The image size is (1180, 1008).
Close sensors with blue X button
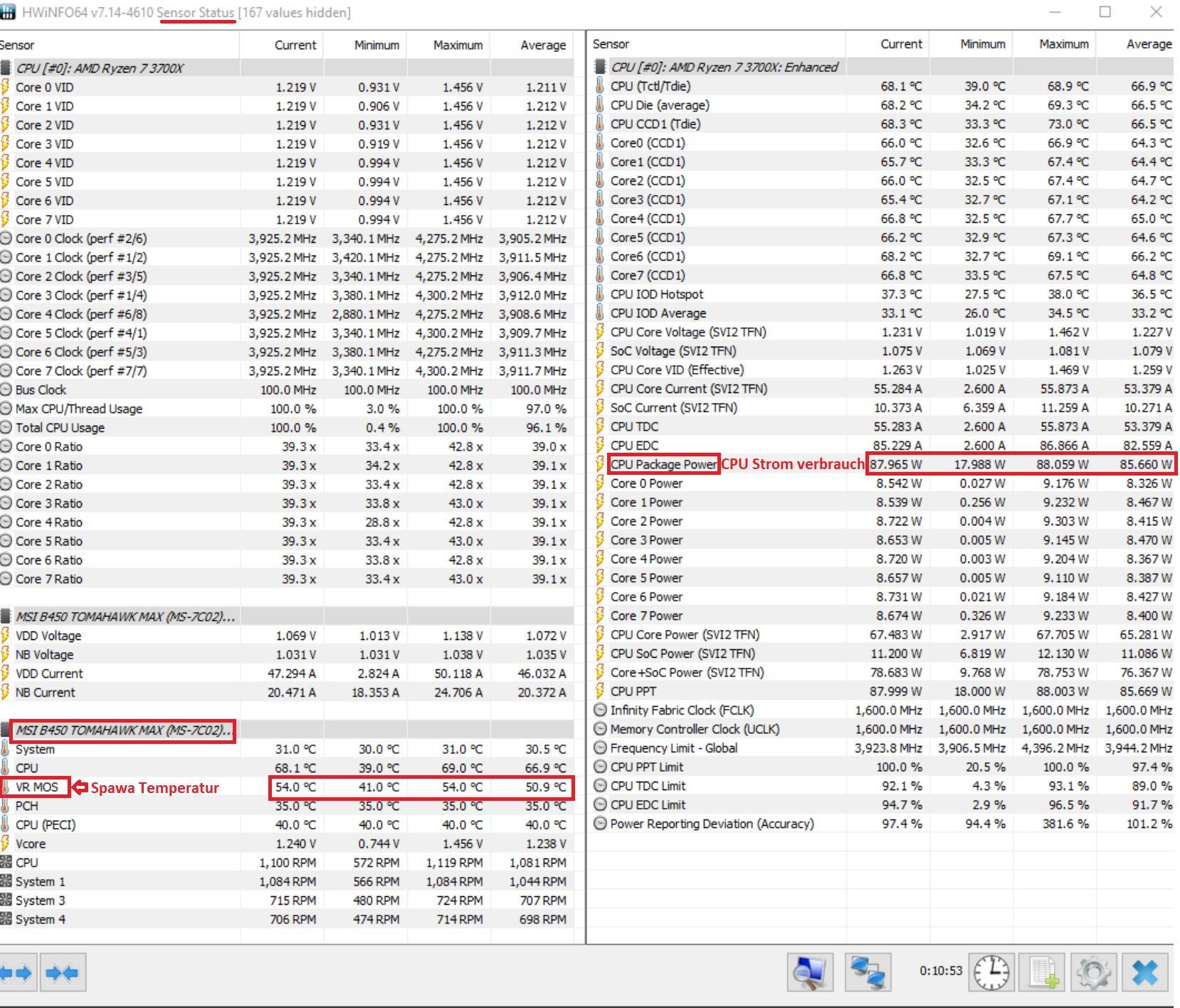(x=1145, y=972)
